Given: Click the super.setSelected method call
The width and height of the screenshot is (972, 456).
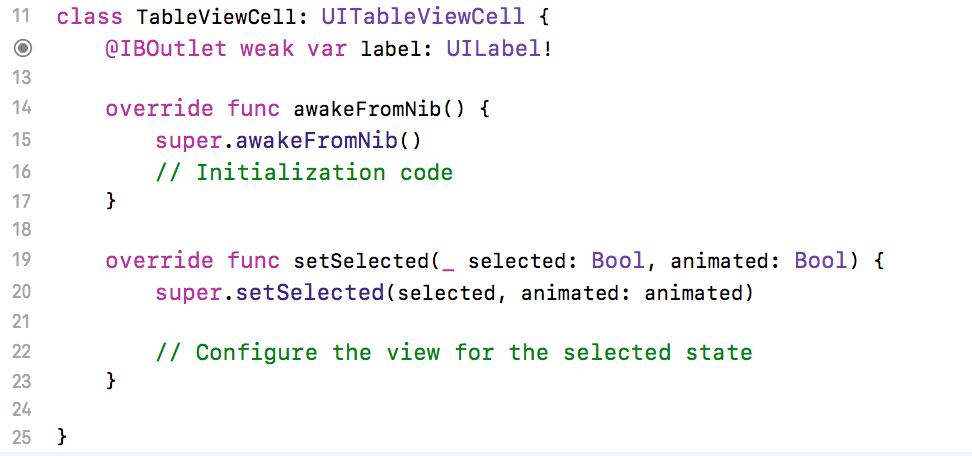Looking at the screenshot, I should 270,292.
